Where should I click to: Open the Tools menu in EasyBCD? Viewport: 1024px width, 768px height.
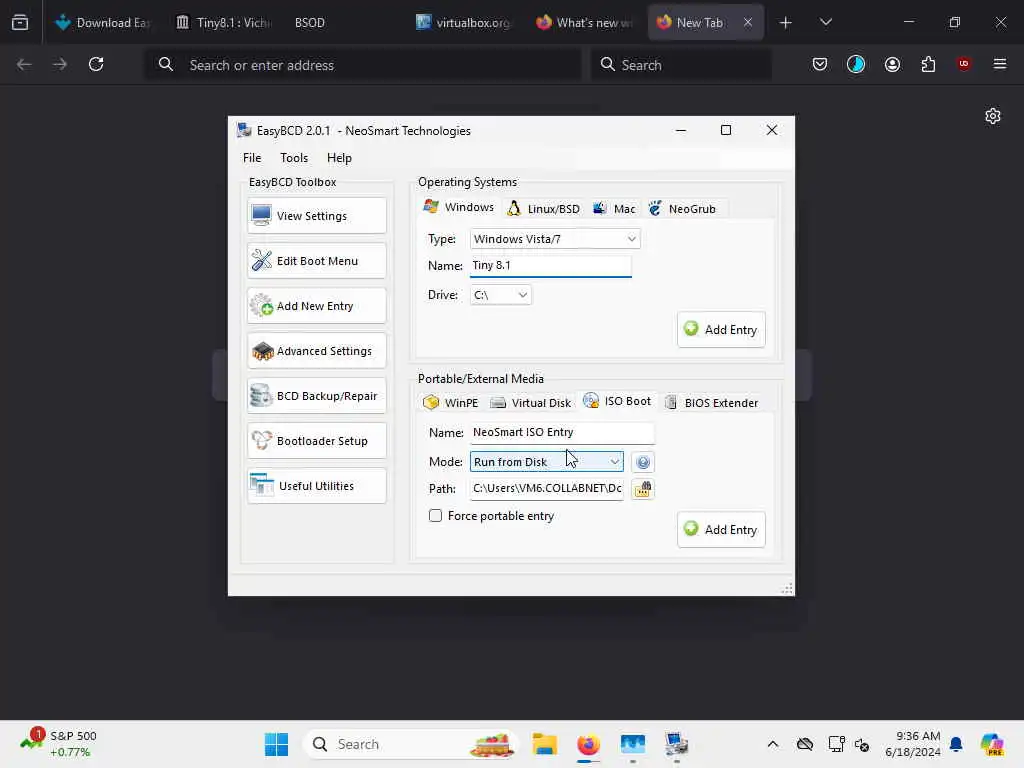pos(294,157)
